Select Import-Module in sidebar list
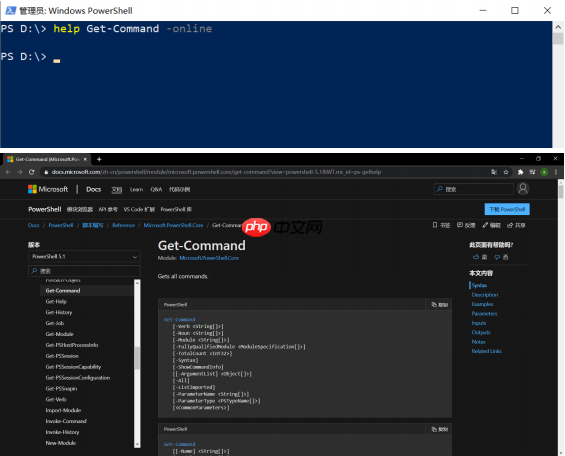Viewport: 565px width, 456px height. coord(63,410)
